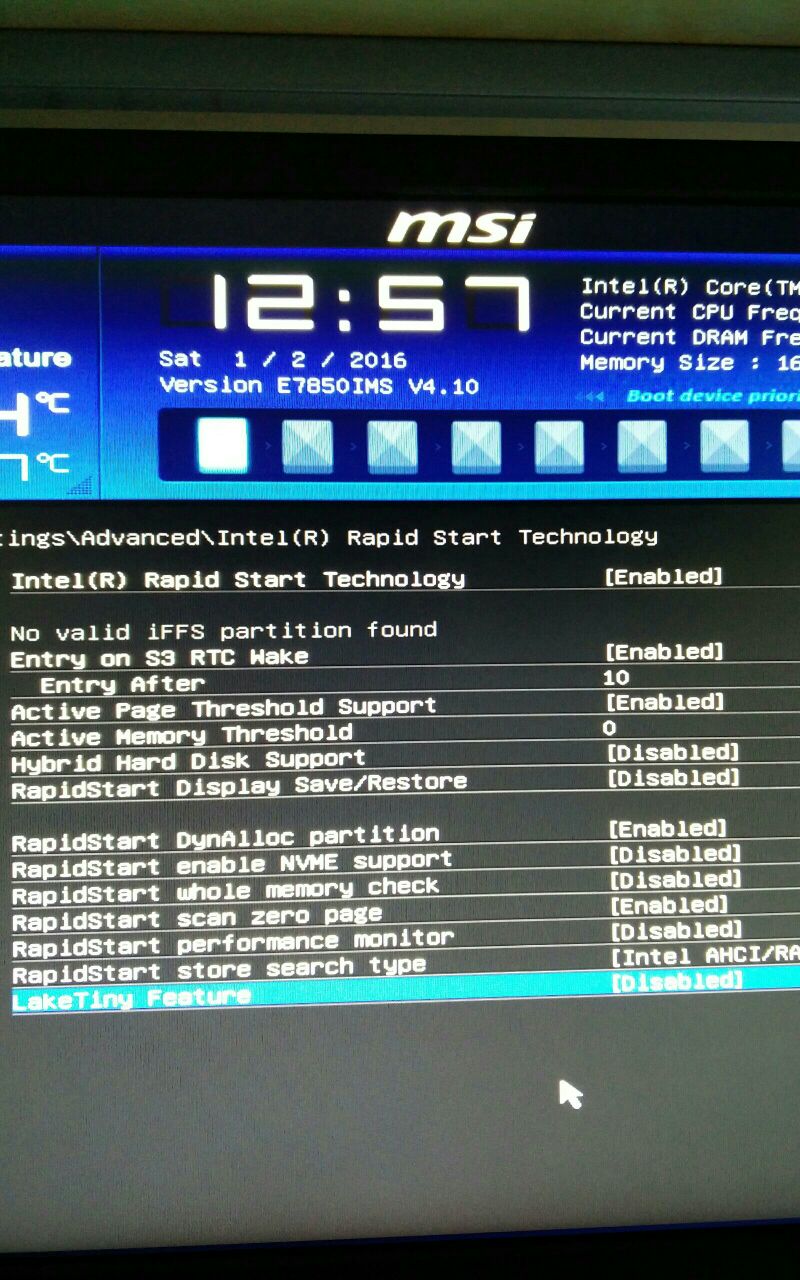800x1280 pixels.
Task: Select RapidStart enable NVME support label
Action: pos(232,864)
